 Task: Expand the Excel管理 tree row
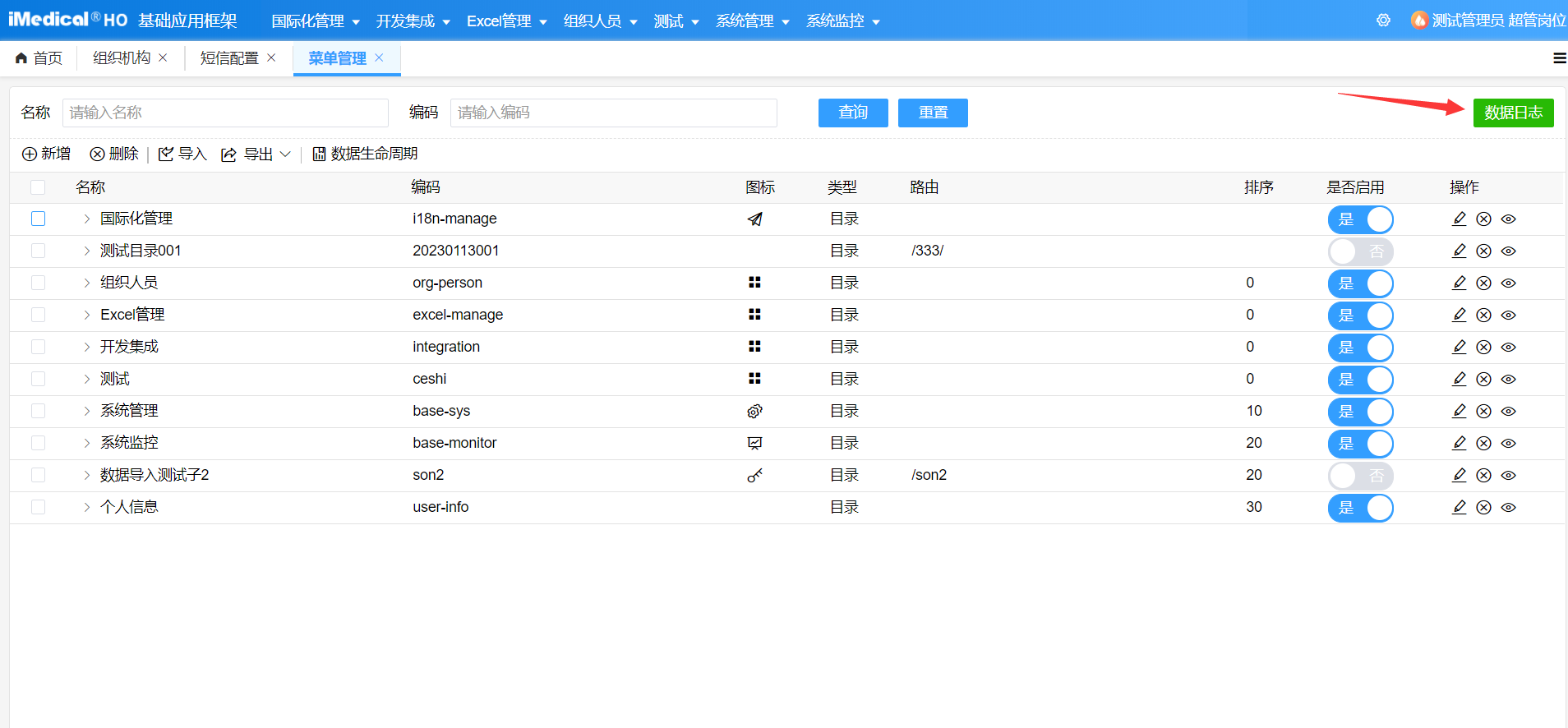pyautogui.click(x=86, y=316)
